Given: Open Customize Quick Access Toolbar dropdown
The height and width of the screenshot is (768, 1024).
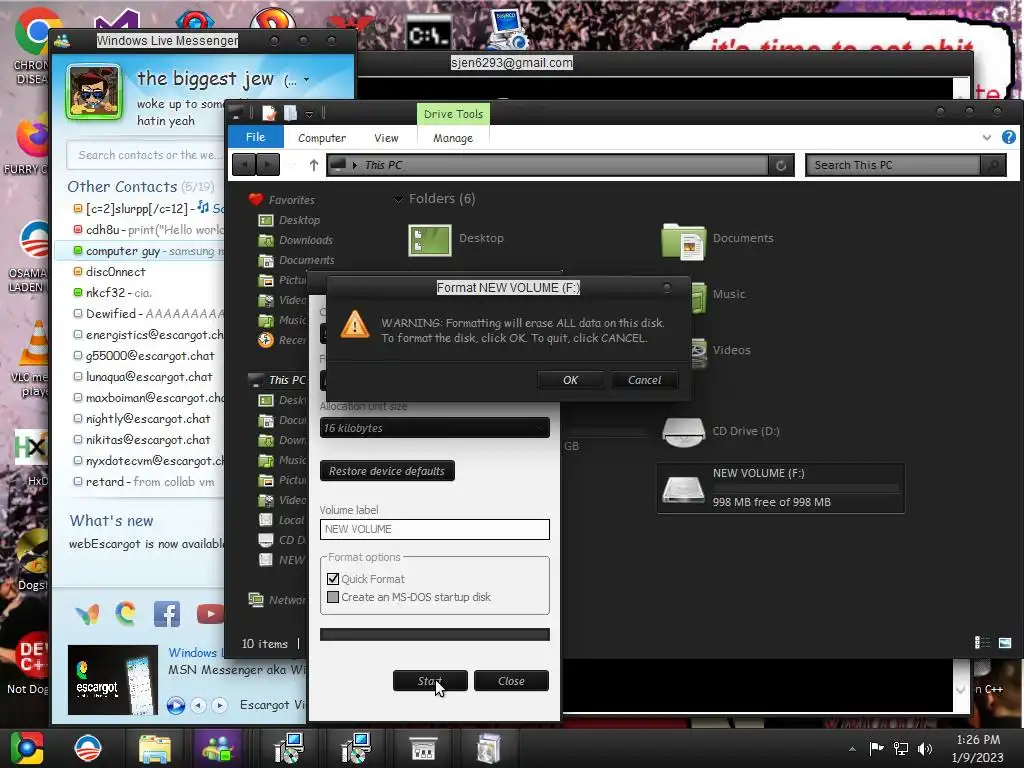Looking at the screenshot, I should pyautogui.click(x=309, y=114).
